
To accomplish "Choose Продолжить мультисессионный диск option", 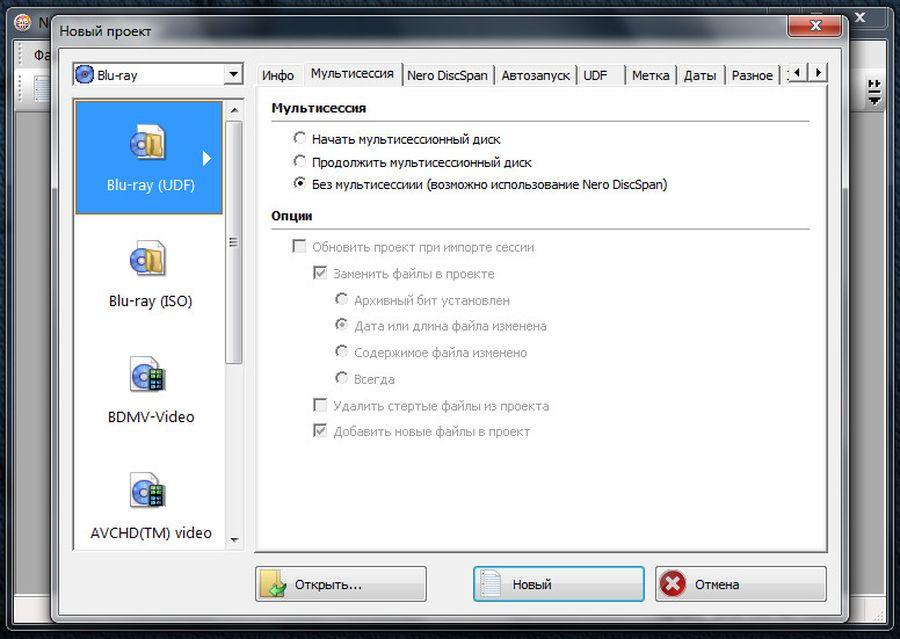I will (x=298, y=161).
